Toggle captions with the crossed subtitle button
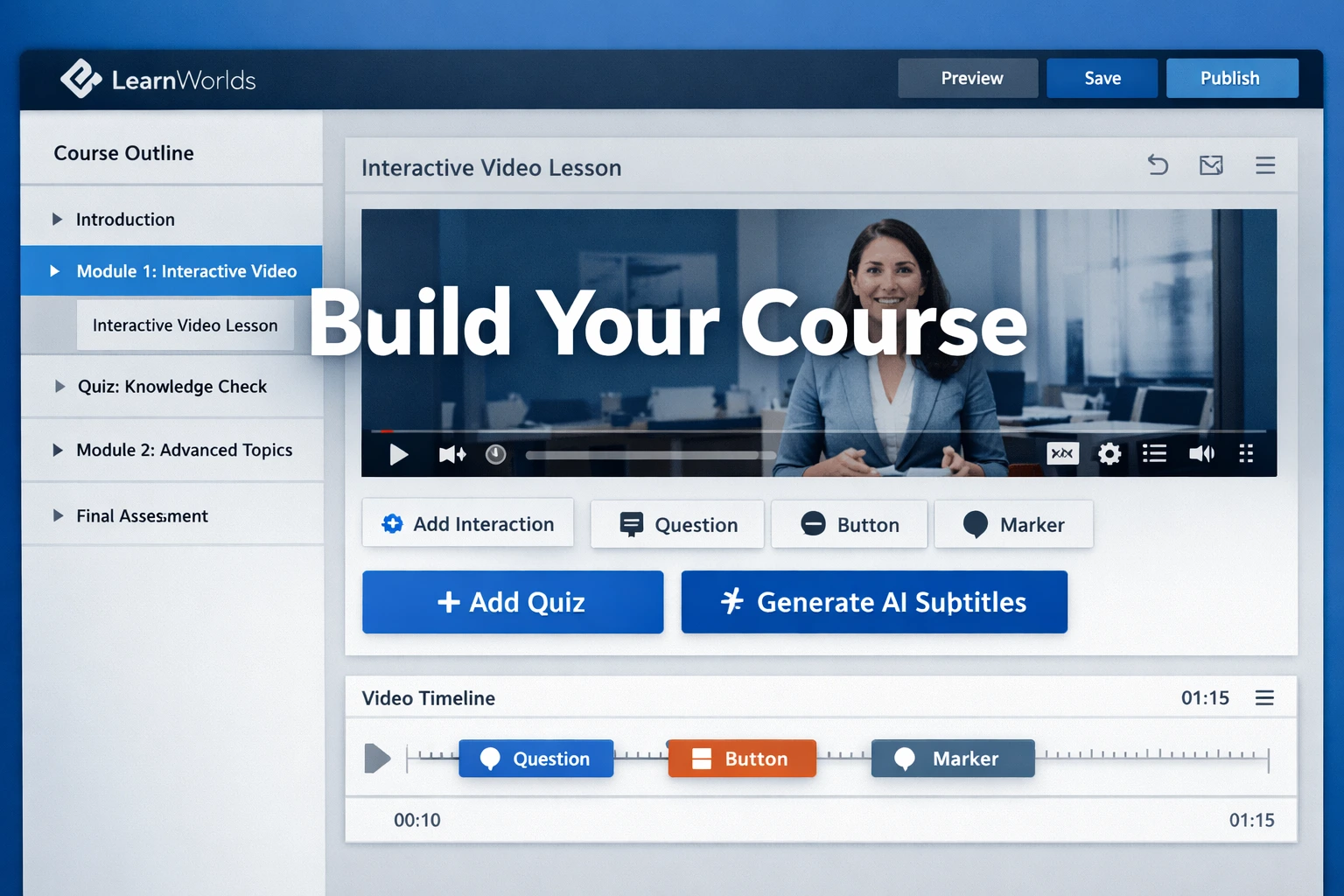This screenshot has width=1344, height=896. click(x=1062, y=454)
